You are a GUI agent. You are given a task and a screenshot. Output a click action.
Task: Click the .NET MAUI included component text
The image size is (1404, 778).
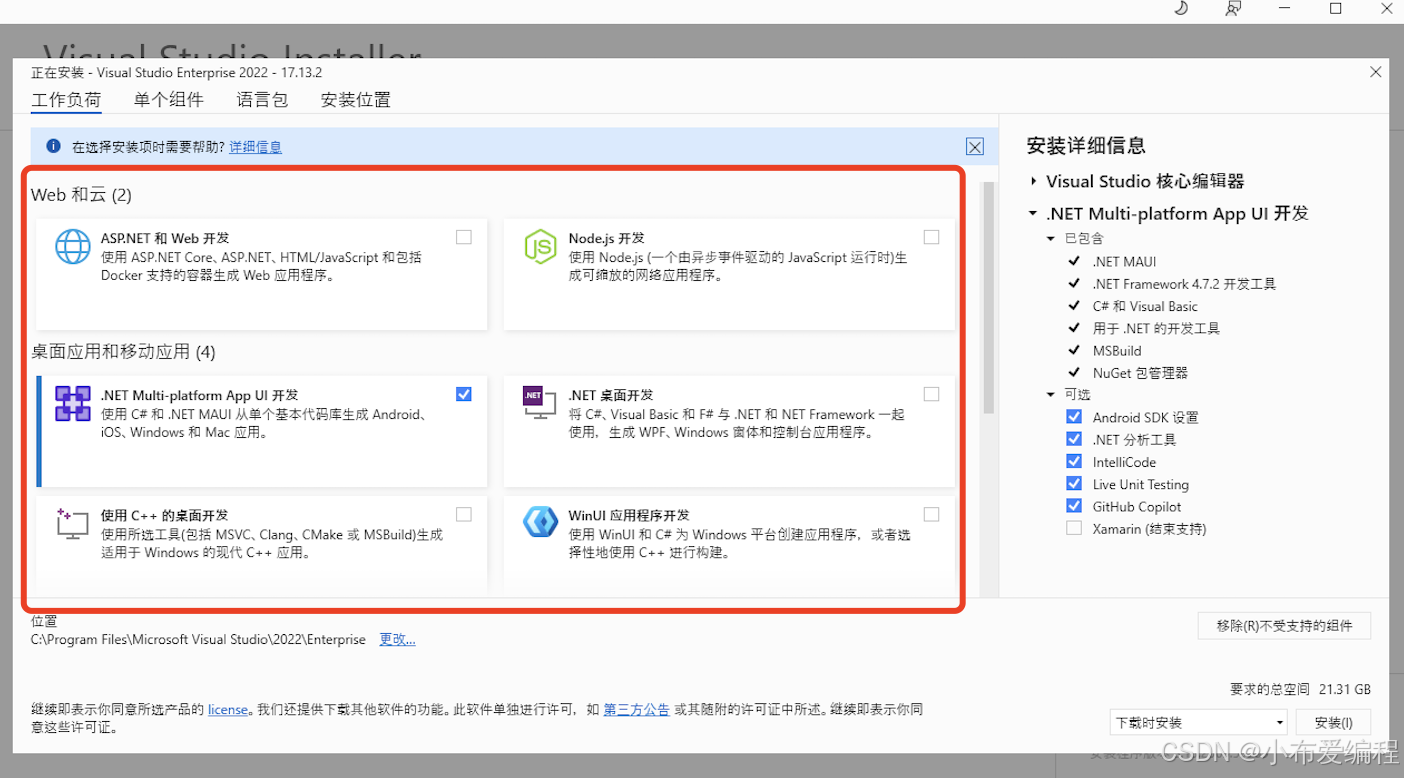(1124, 262)
